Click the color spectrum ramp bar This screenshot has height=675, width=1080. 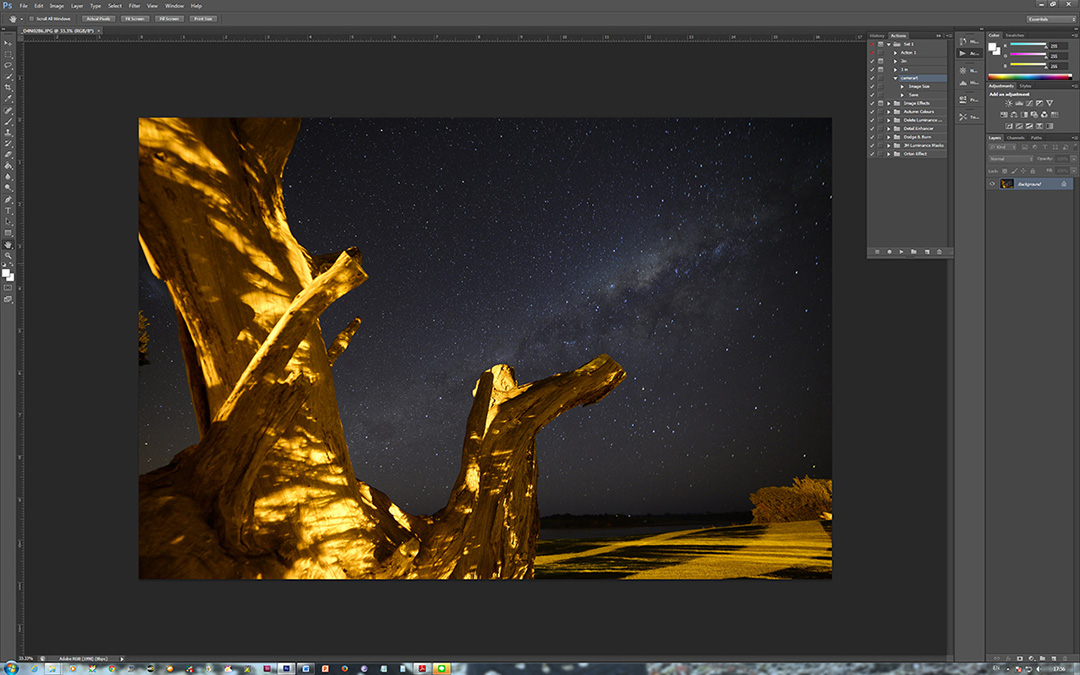(x=1029, y=77)
